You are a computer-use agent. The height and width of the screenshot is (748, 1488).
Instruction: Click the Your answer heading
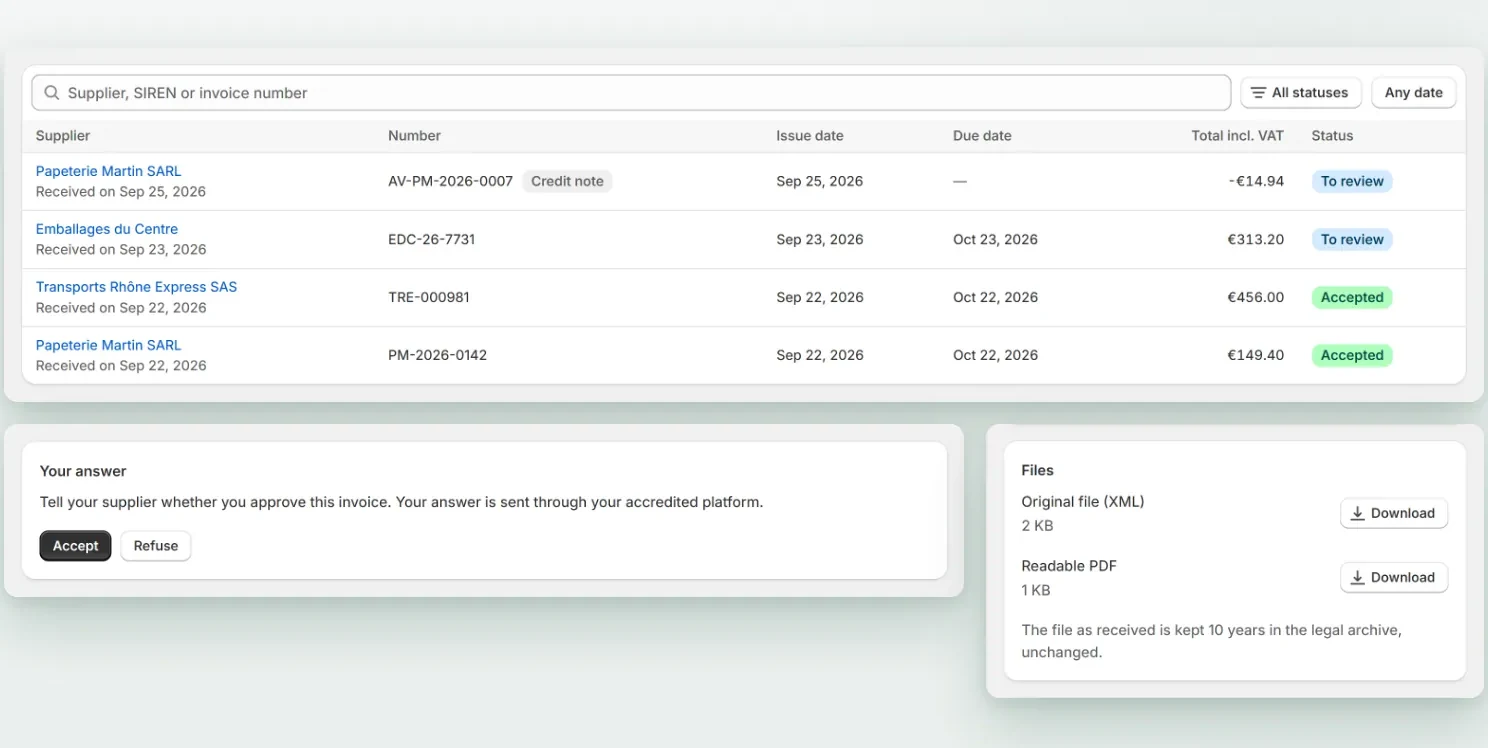pos(83,471)
